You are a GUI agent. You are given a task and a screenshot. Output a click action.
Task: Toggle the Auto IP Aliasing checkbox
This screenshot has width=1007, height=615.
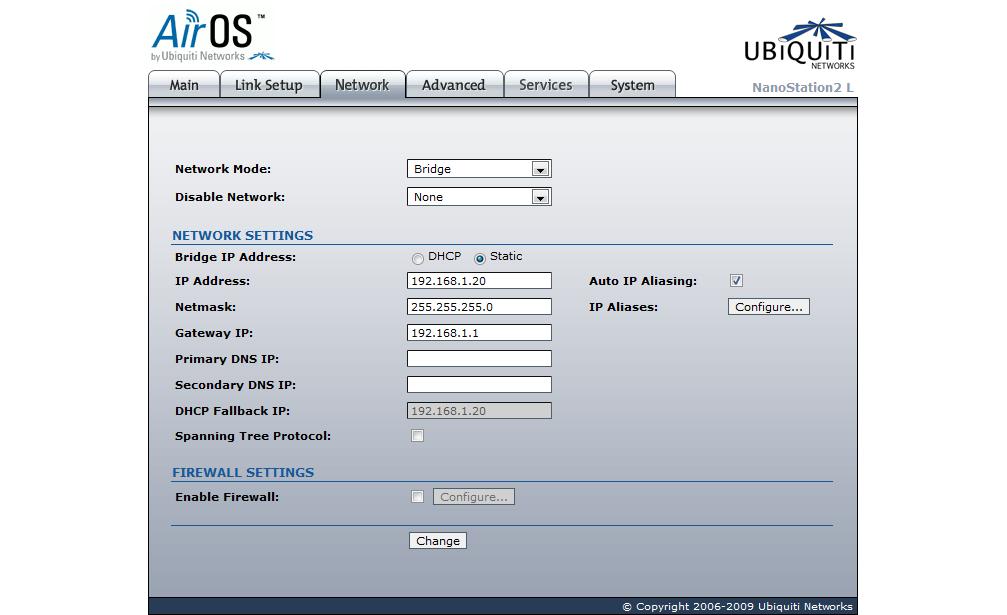pyautogui.click(x=736, y=281)
